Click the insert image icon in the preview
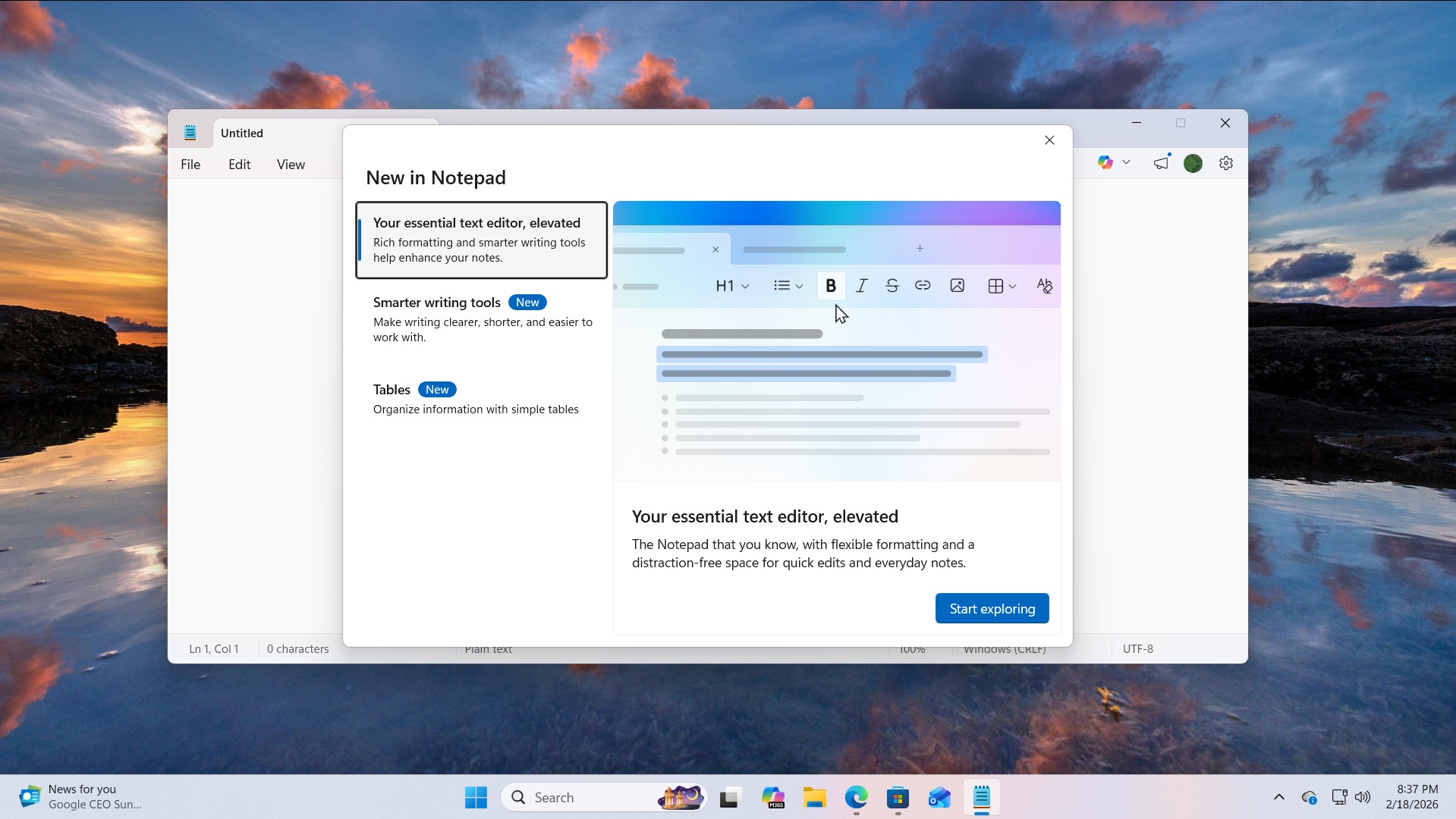1456x819 pixels. pos(956,286)
